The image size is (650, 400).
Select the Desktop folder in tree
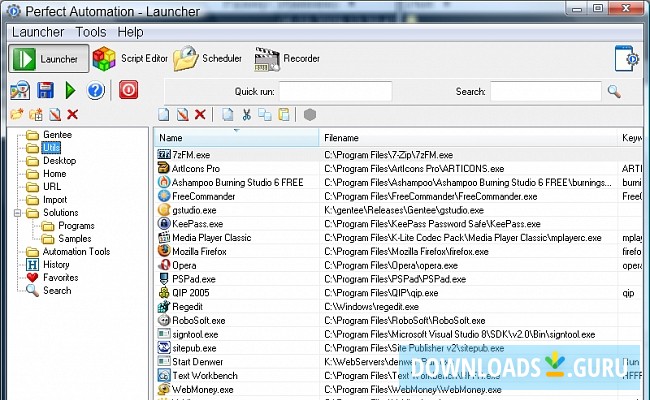[x=60, y=160]
